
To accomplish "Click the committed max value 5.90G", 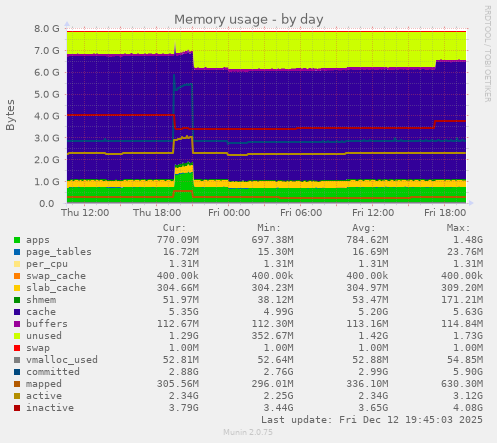I will (x=468, y=372).
